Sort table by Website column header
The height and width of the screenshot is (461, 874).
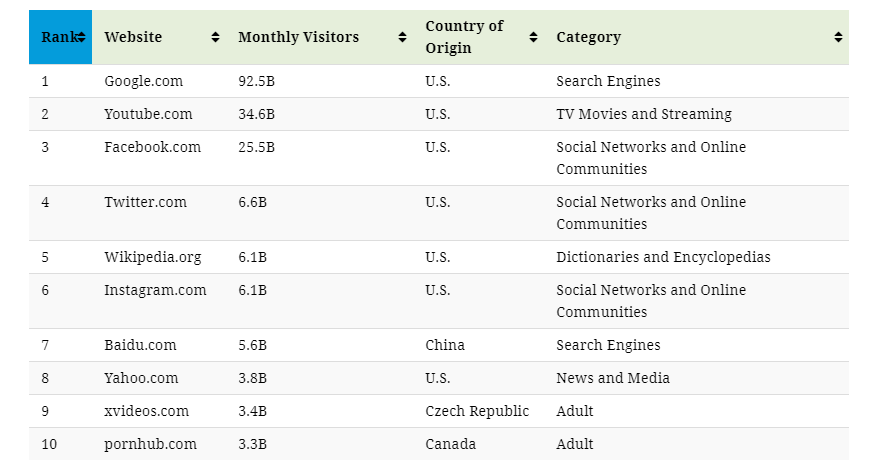coord(133,37)
